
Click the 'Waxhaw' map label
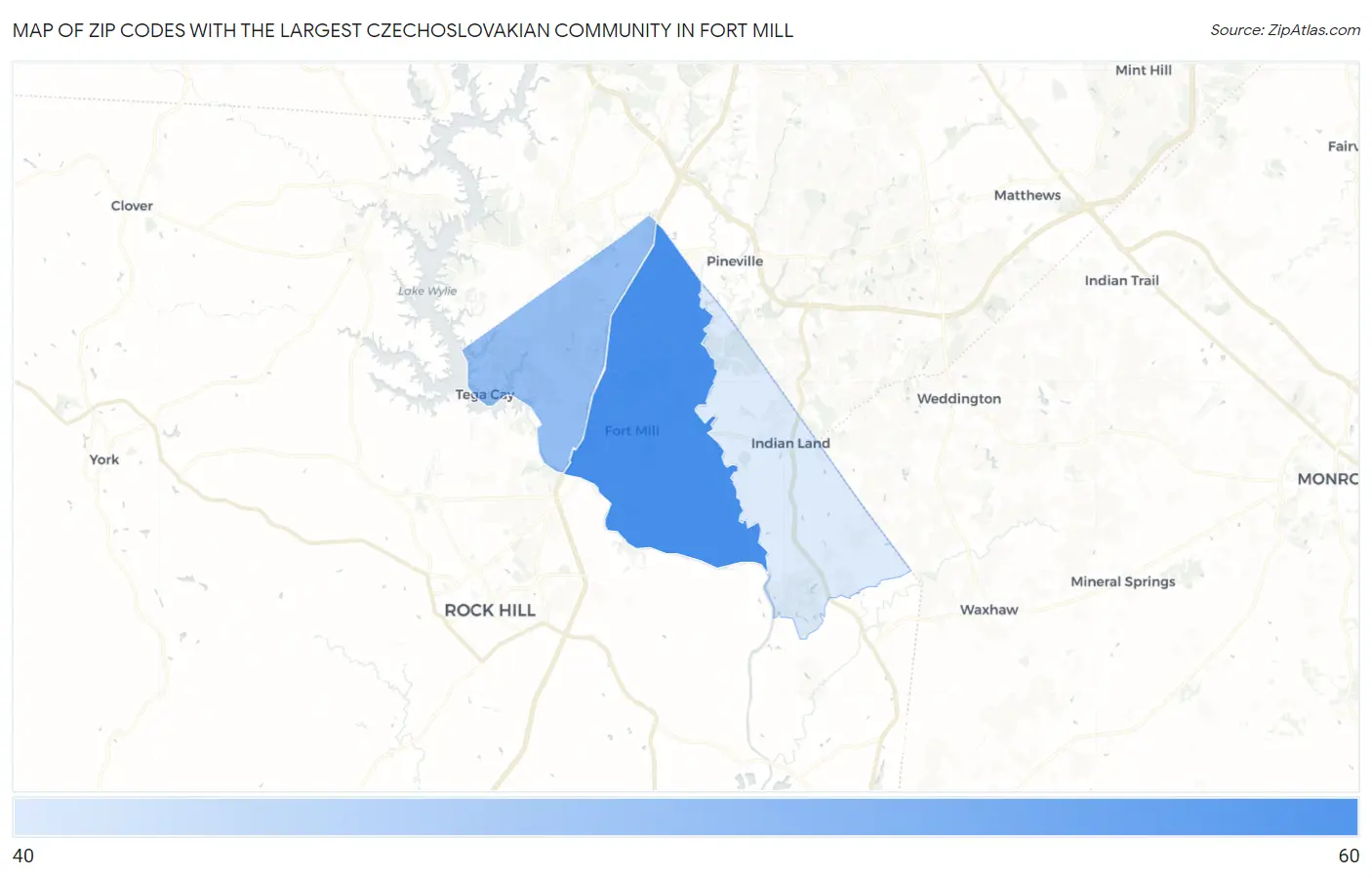tap(989, 610)
